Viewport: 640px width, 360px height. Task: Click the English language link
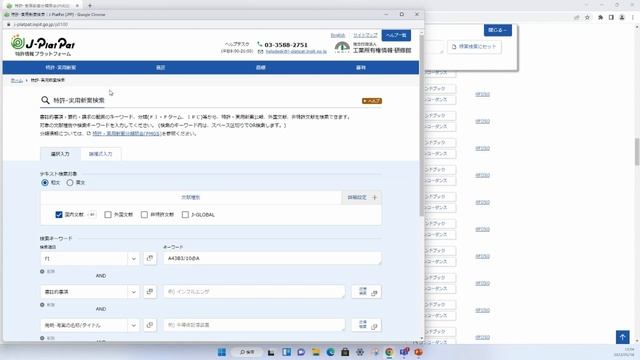coord(338,36)
